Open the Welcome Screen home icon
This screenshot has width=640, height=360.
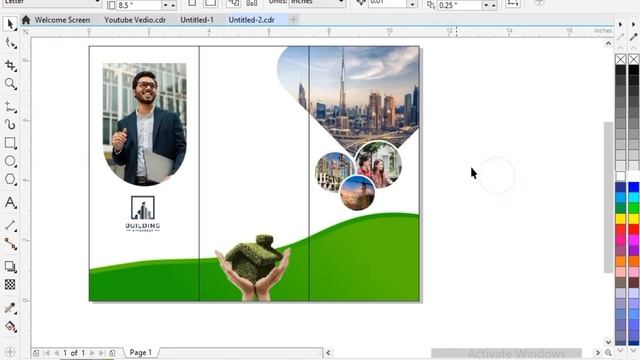coord(26,20)
